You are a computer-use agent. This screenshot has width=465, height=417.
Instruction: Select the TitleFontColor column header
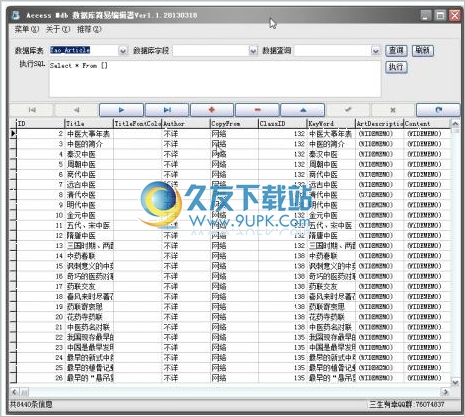[x=137, y=124]
